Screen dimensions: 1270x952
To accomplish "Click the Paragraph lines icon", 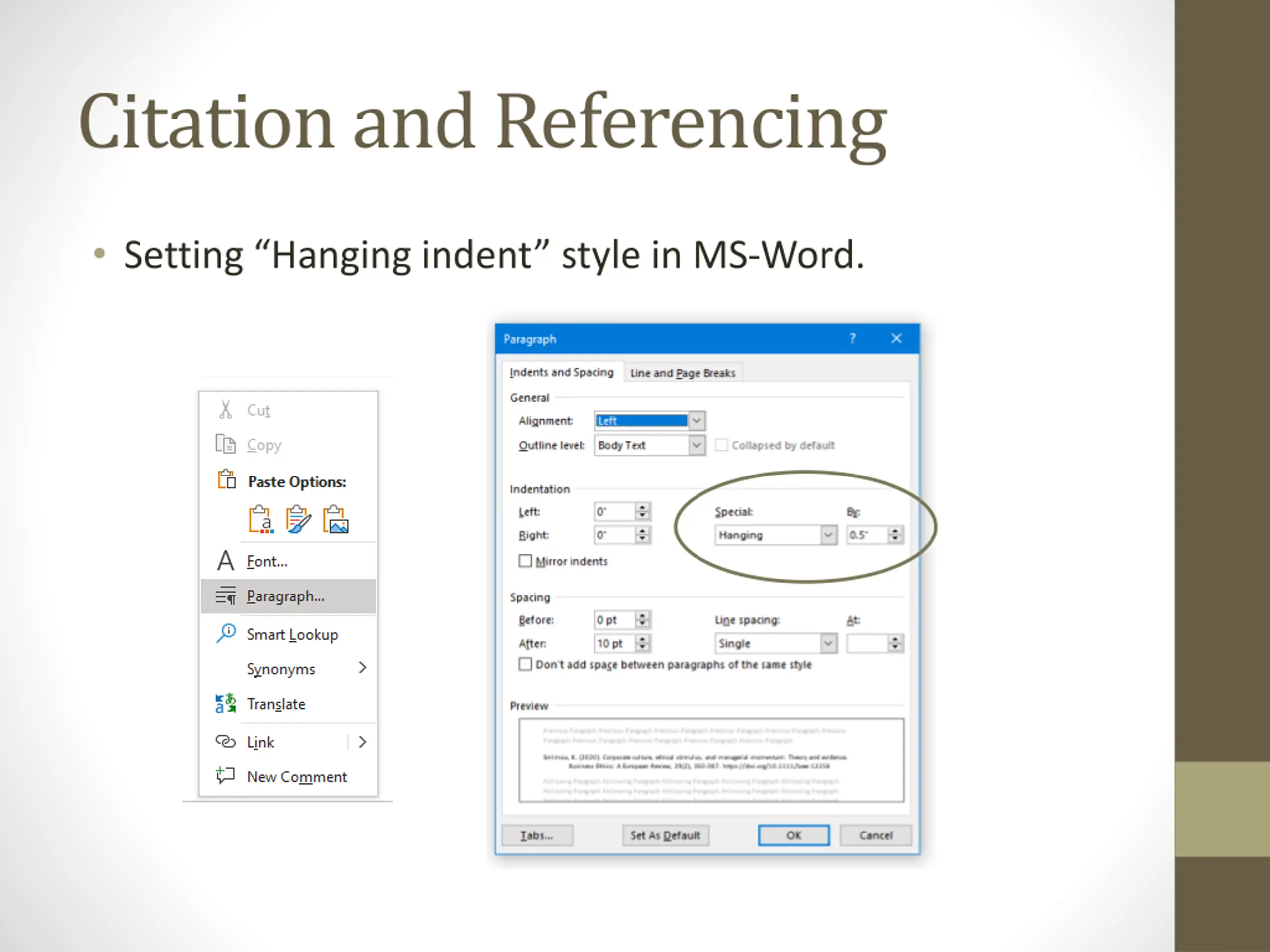I will pos(226,596).
